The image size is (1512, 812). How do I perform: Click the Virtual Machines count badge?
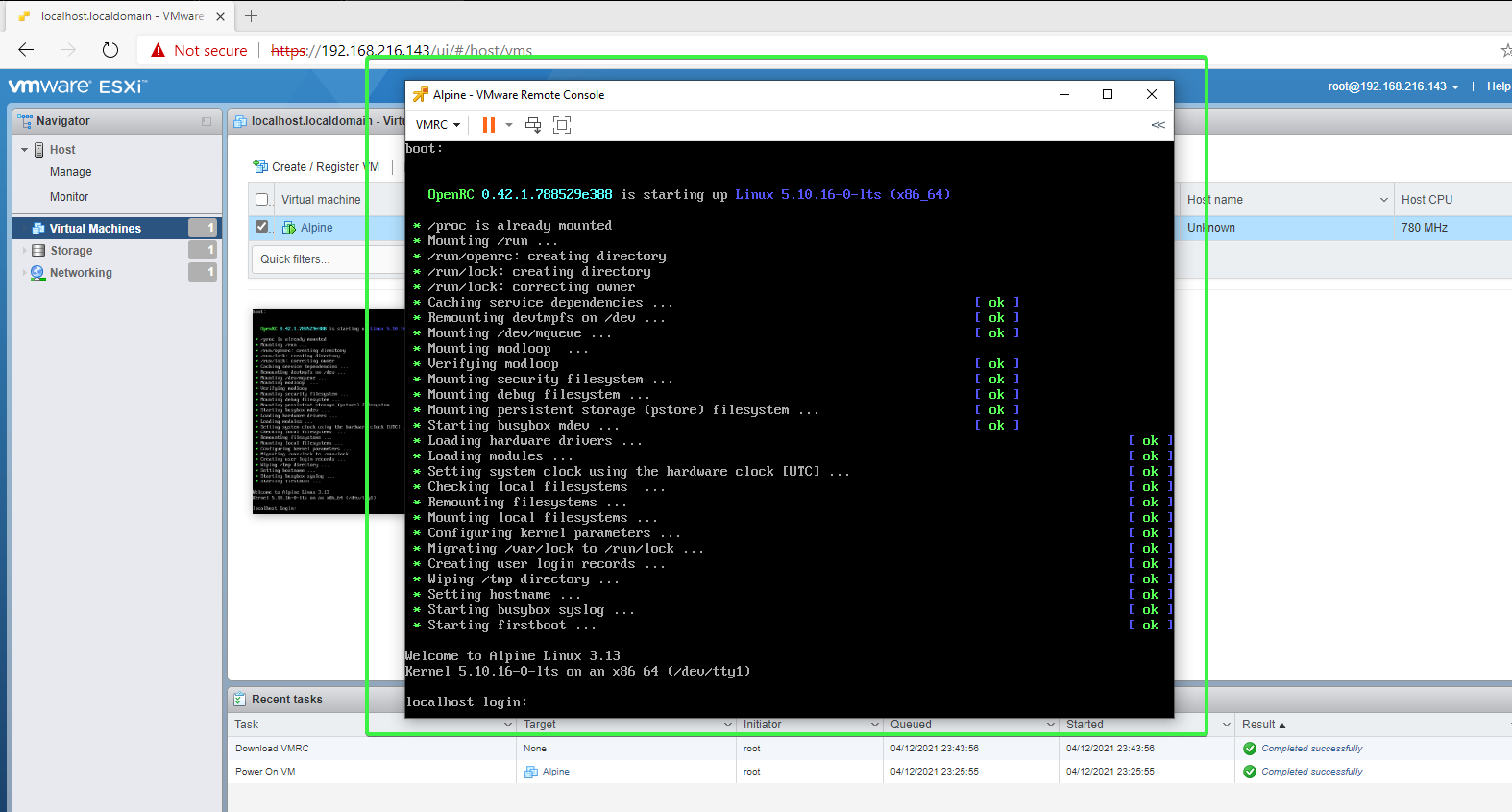tap(203, 228)
